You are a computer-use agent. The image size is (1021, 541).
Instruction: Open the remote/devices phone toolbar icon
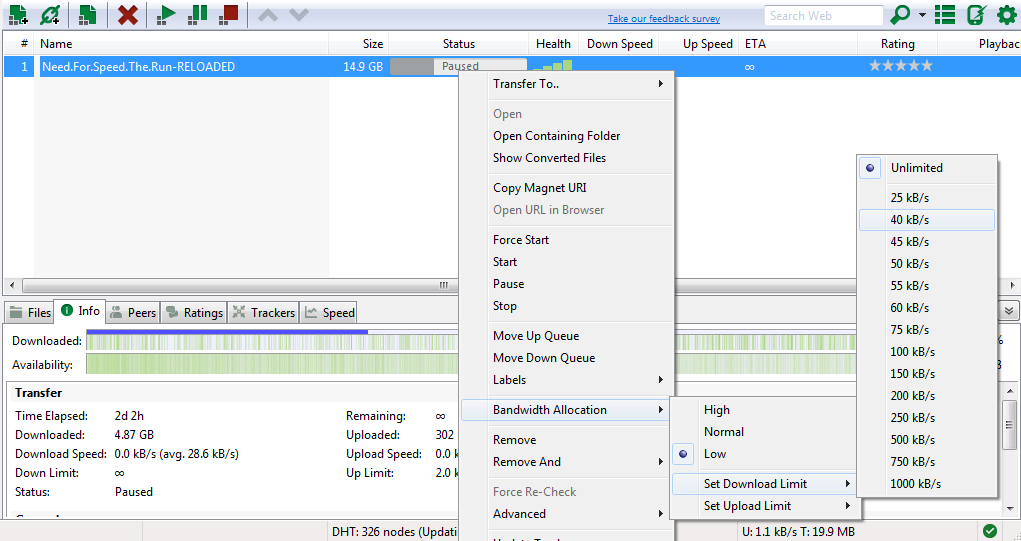click(x=975, y=14)
